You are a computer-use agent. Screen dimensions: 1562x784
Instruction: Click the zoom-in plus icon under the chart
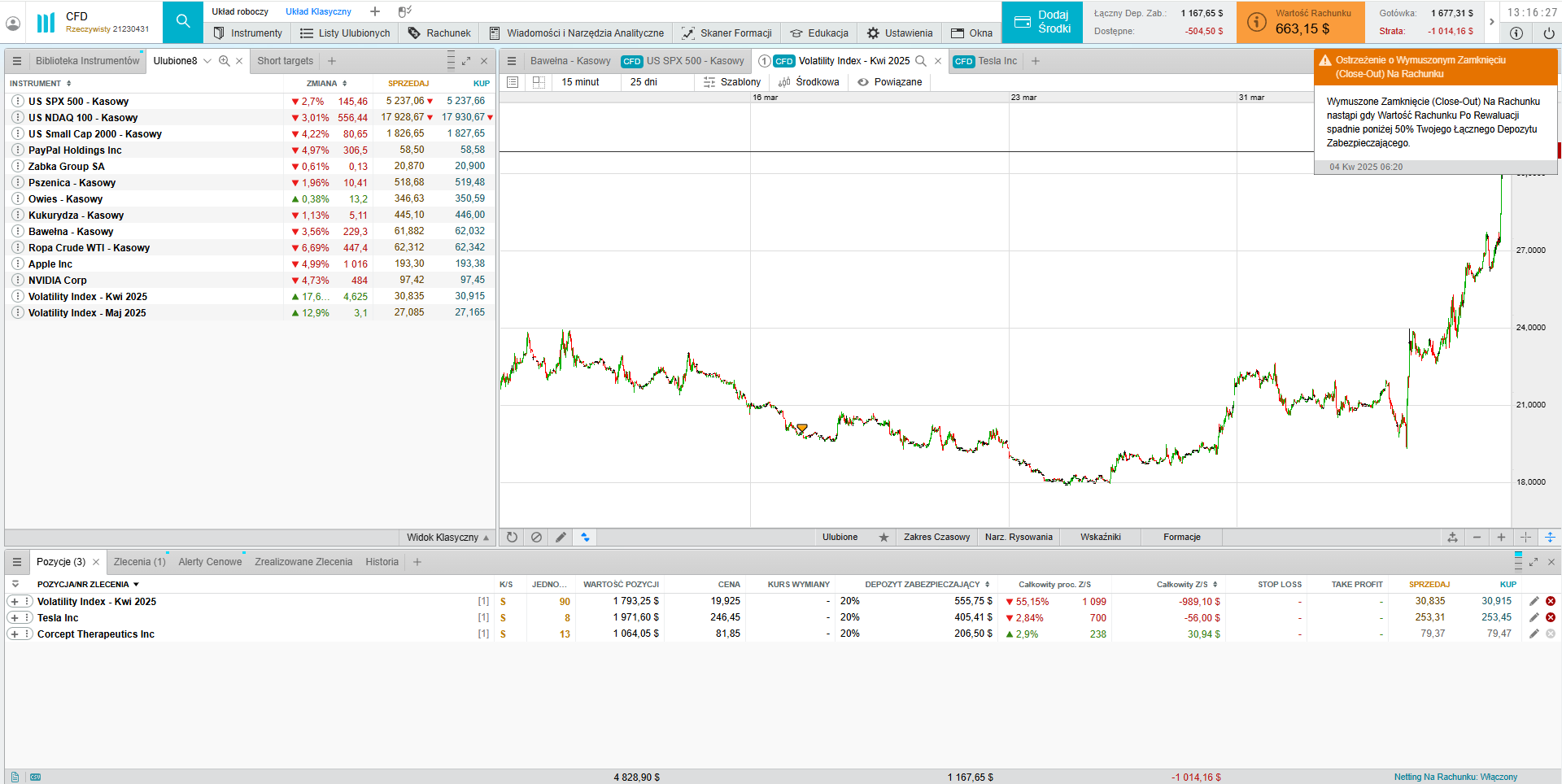pos(1501,537)
